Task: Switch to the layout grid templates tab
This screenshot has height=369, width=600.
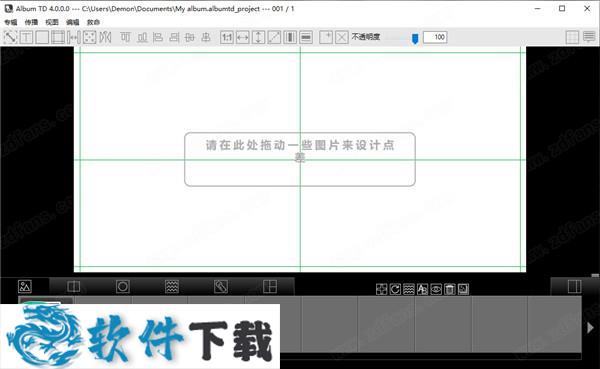Action: tap(270, 286)
